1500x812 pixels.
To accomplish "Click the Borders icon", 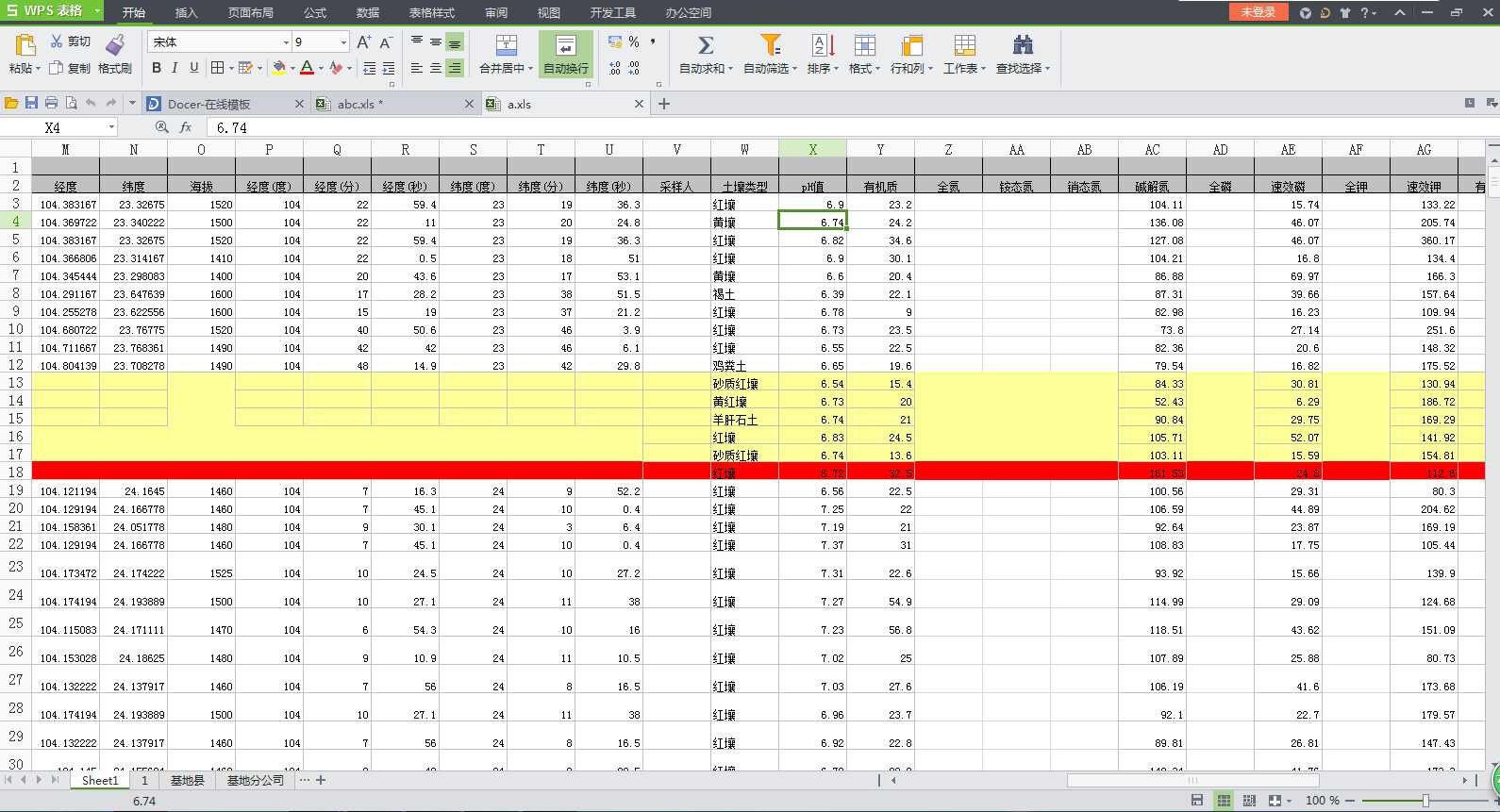I will click(x=218, y=68).
